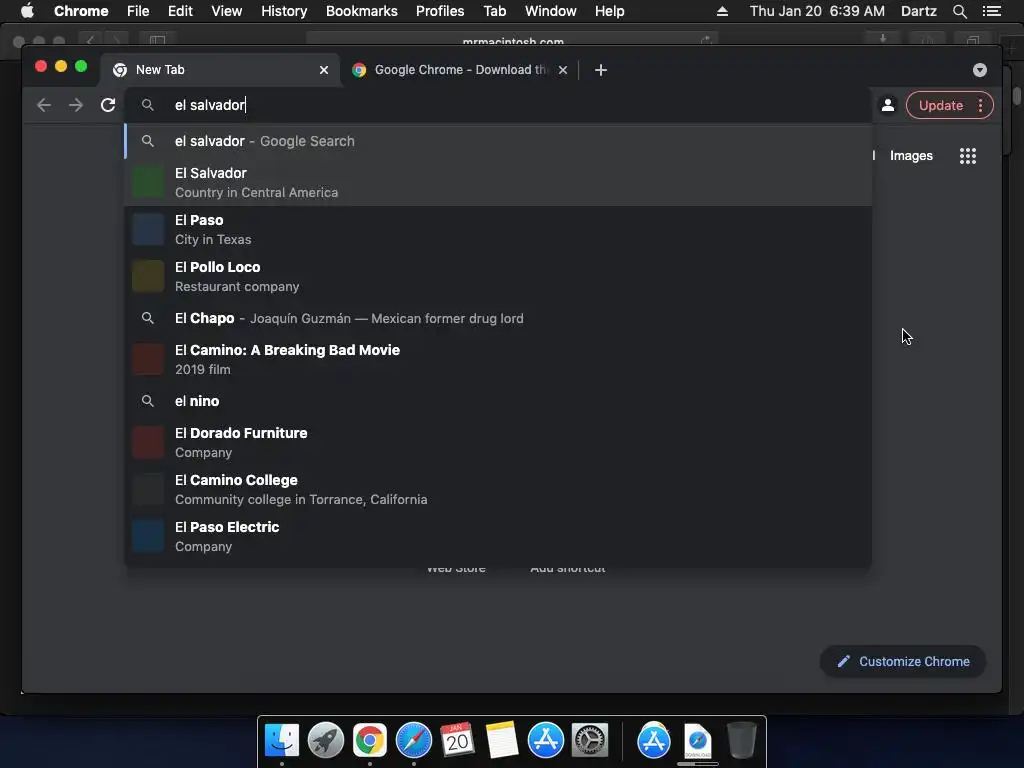Choose El Paso City in Texas suggestion
Screen dimensions: 1024x768
pyautogui.click(x=498, y=229)
